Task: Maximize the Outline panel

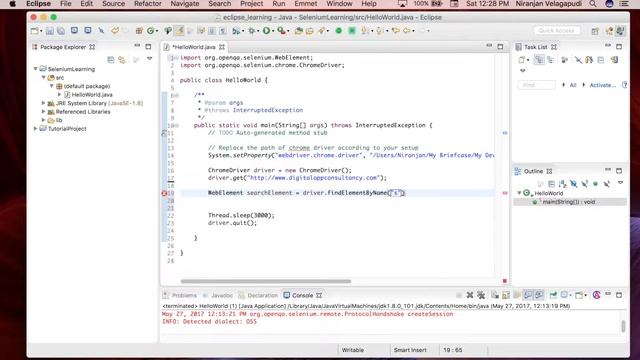Action: click(x=619, y=171)
